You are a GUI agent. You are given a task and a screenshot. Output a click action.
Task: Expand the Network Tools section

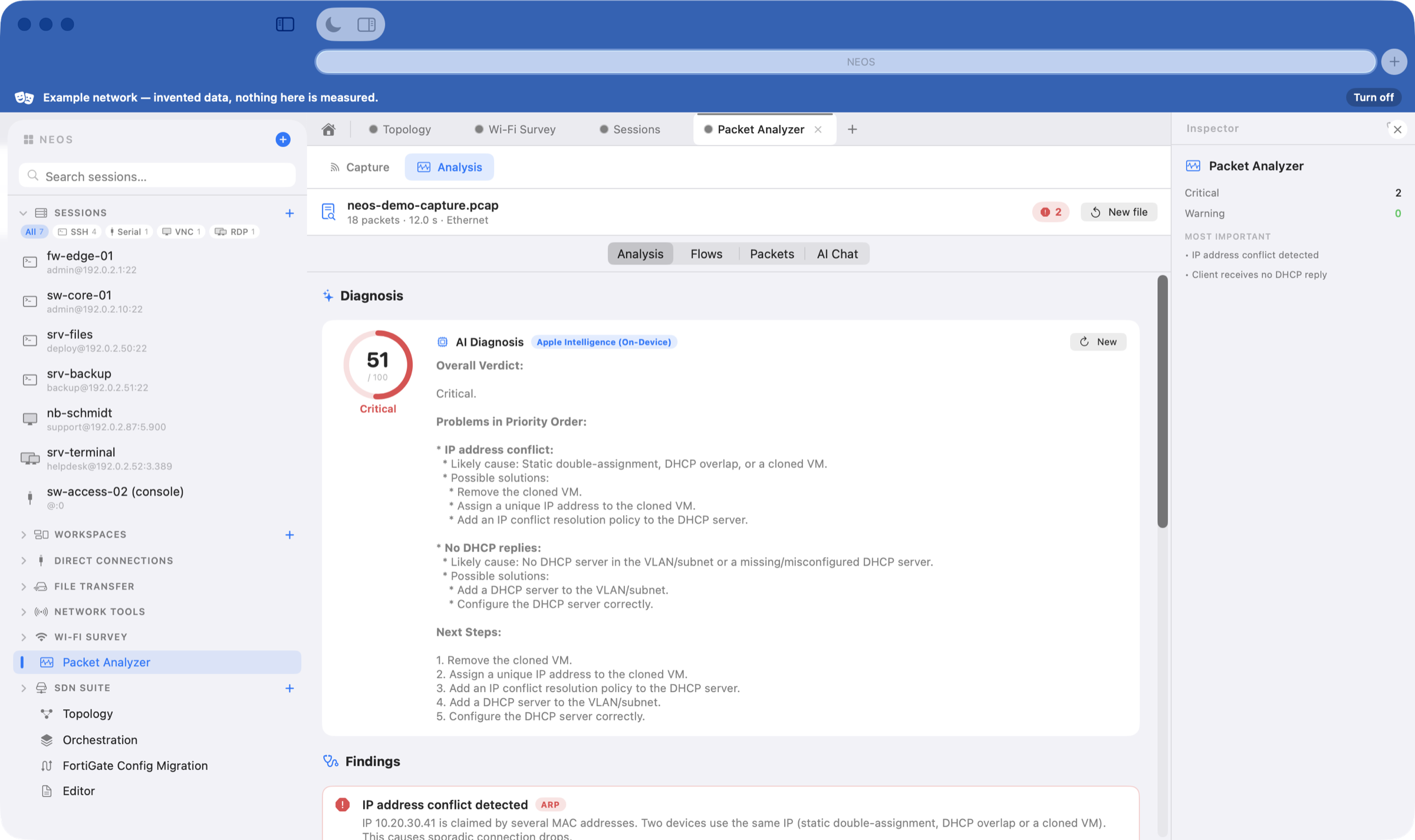23,612
